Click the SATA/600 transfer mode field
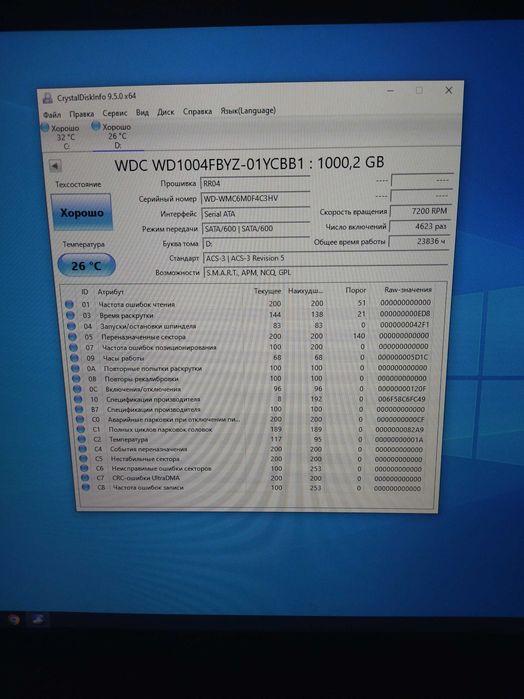Screen dimensions: 524x699 256,229
